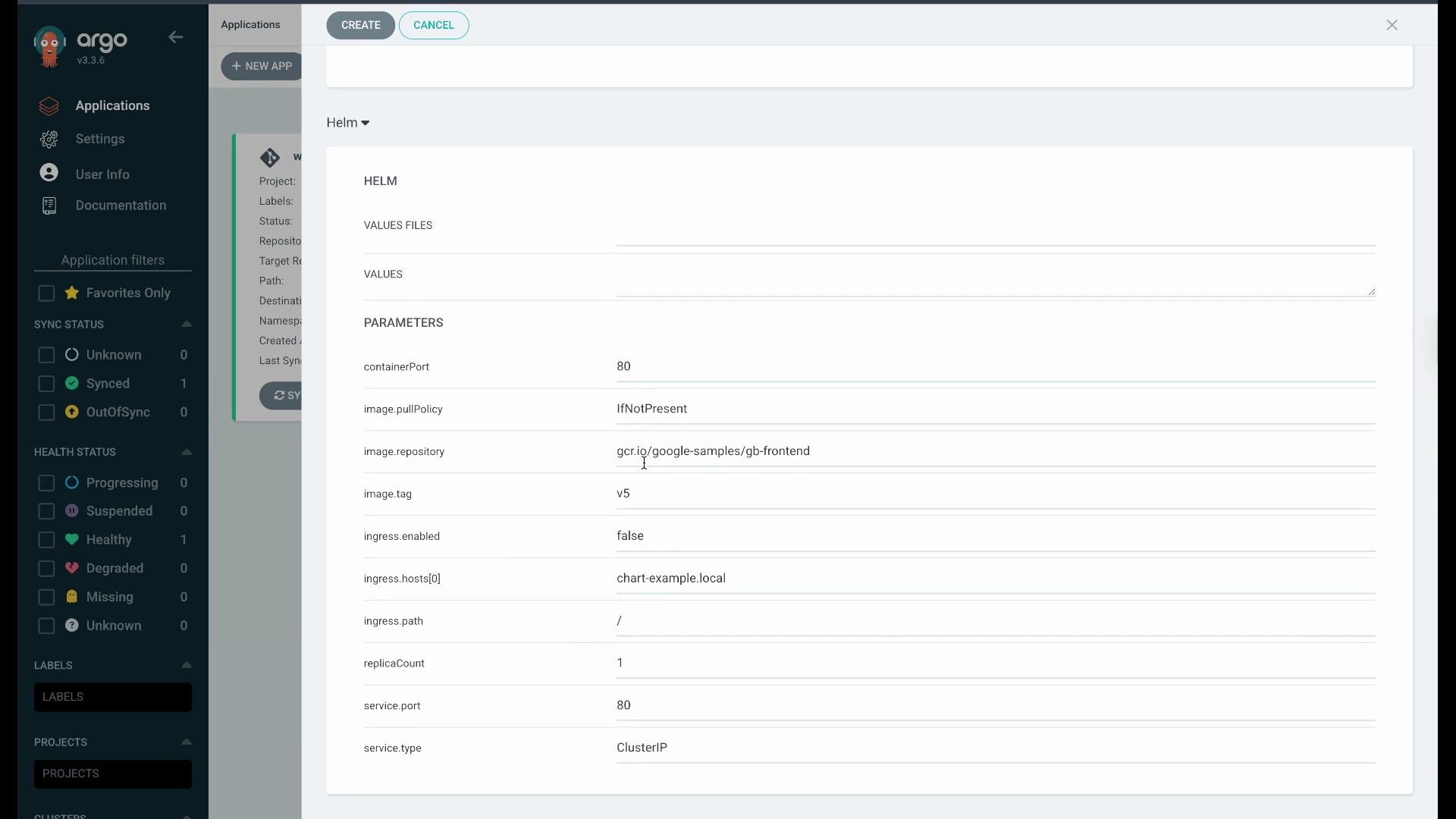Open Applications in the sidebar

112,106
